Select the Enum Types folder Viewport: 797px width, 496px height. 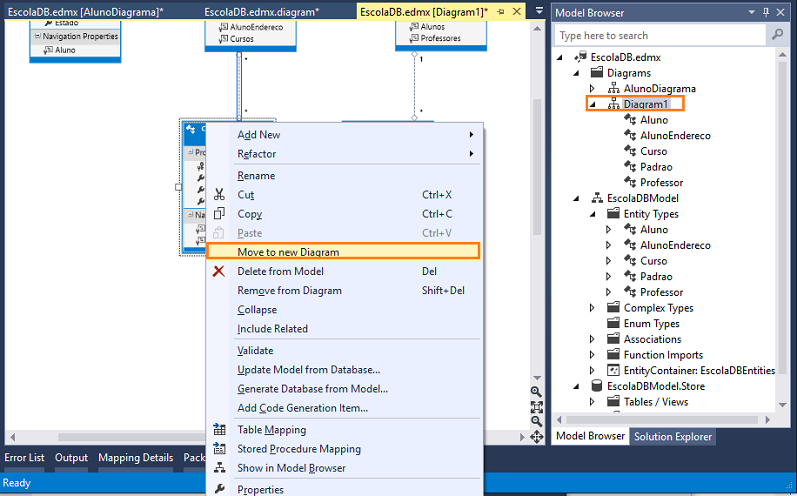point(652,324)
